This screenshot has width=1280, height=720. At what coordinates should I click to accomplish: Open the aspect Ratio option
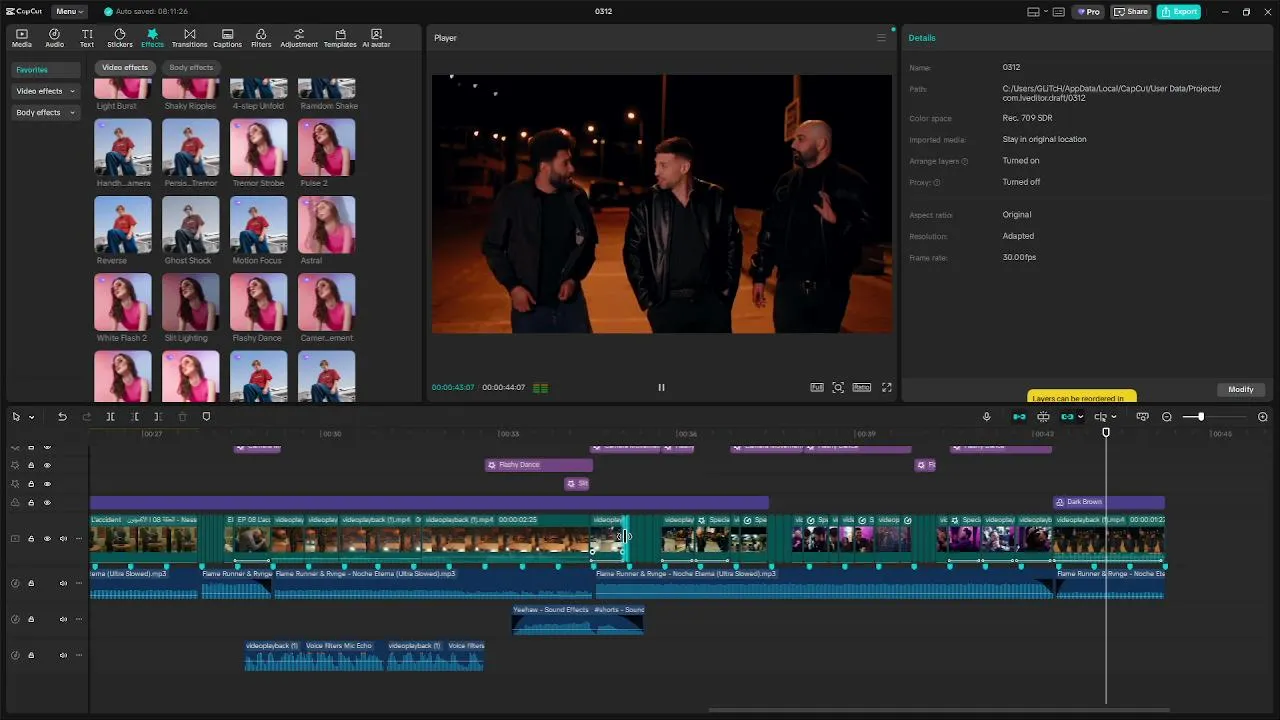point(861,388)
